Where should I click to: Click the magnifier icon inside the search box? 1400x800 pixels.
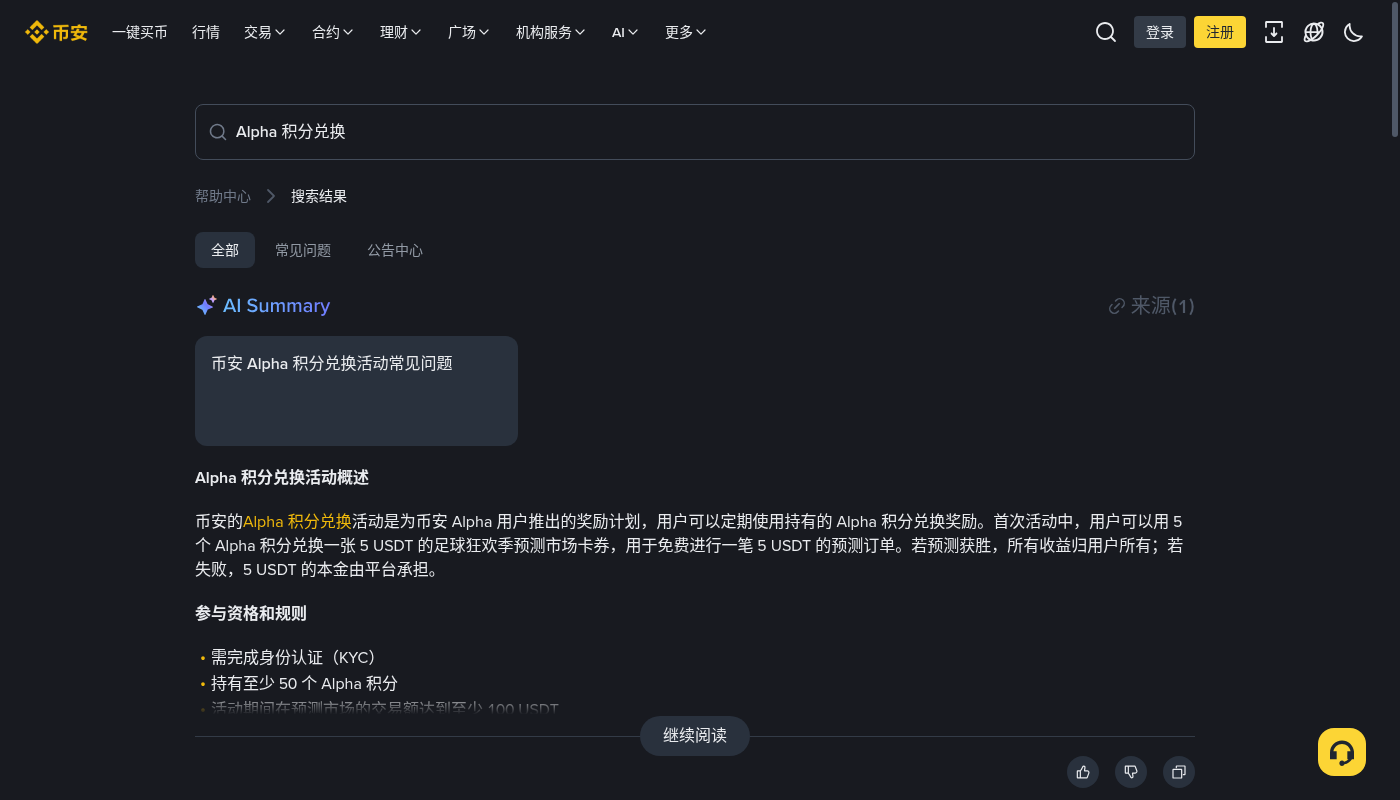pyautogui.click(x=217, y=132)
